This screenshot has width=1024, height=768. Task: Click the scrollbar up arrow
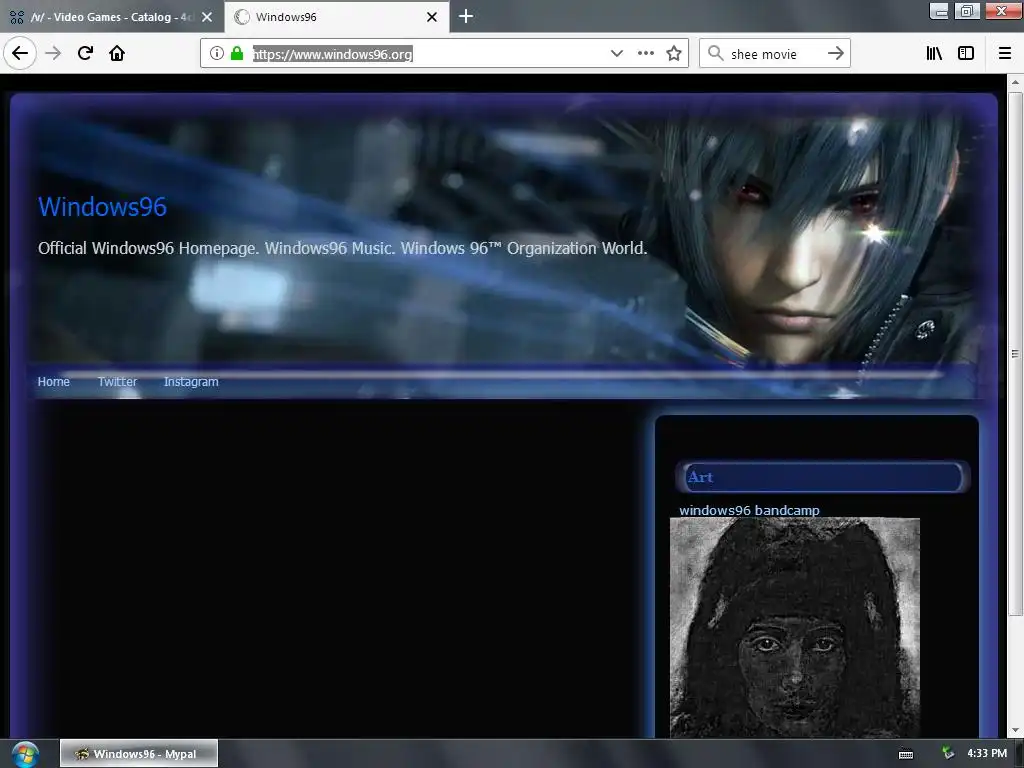(1014, 82)
